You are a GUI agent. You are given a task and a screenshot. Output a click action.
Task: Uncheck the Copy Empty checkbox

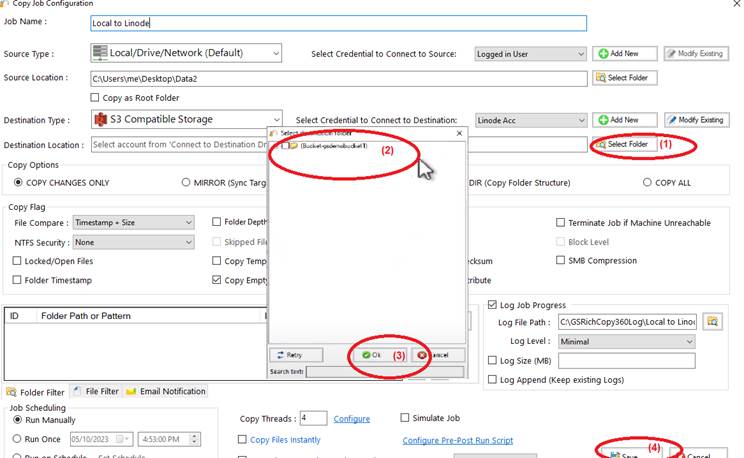pyautogui.click(x=217, y=280)
